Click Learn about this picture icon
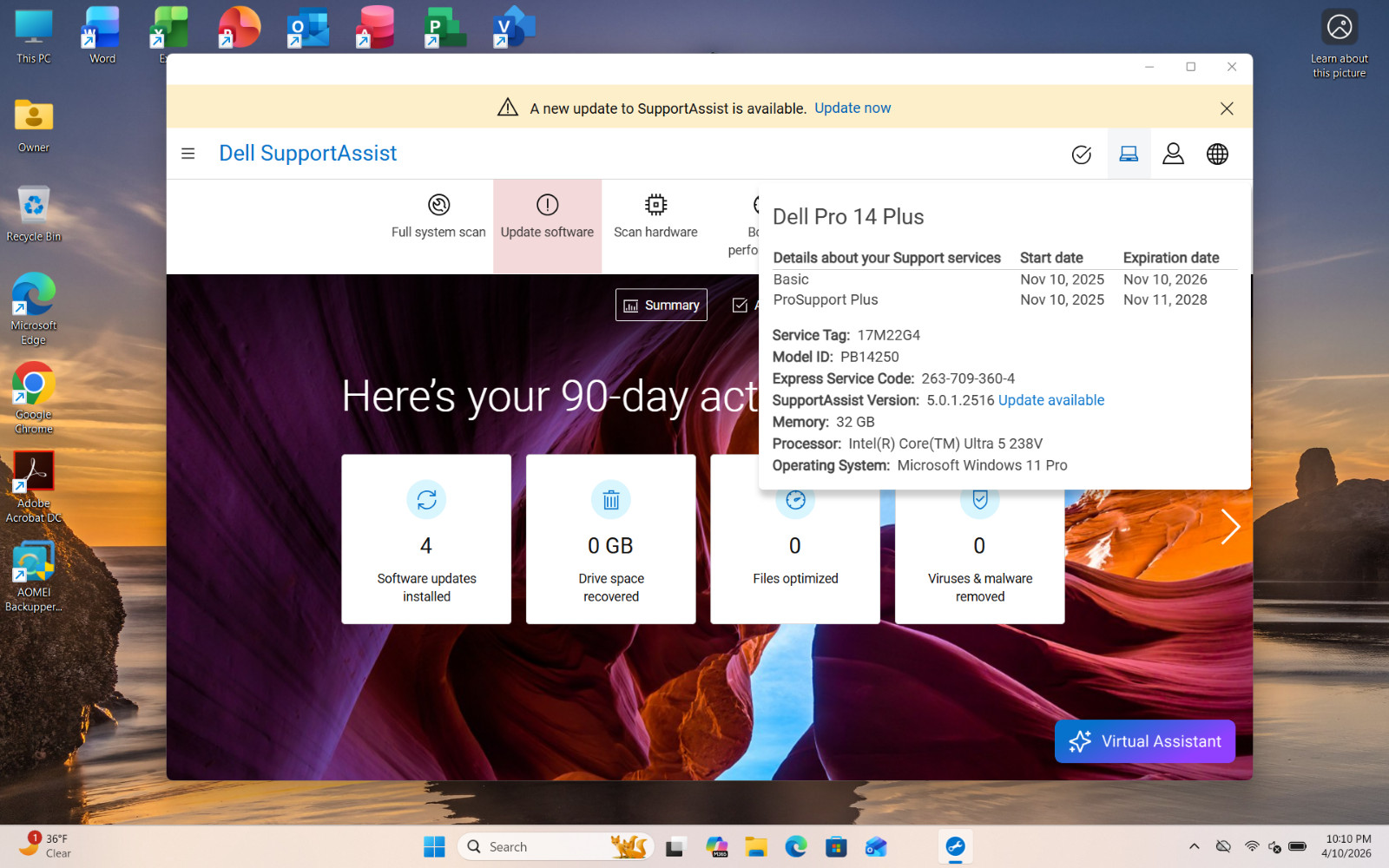Viewport: 1389px width, 868px height. point(1340,44)
